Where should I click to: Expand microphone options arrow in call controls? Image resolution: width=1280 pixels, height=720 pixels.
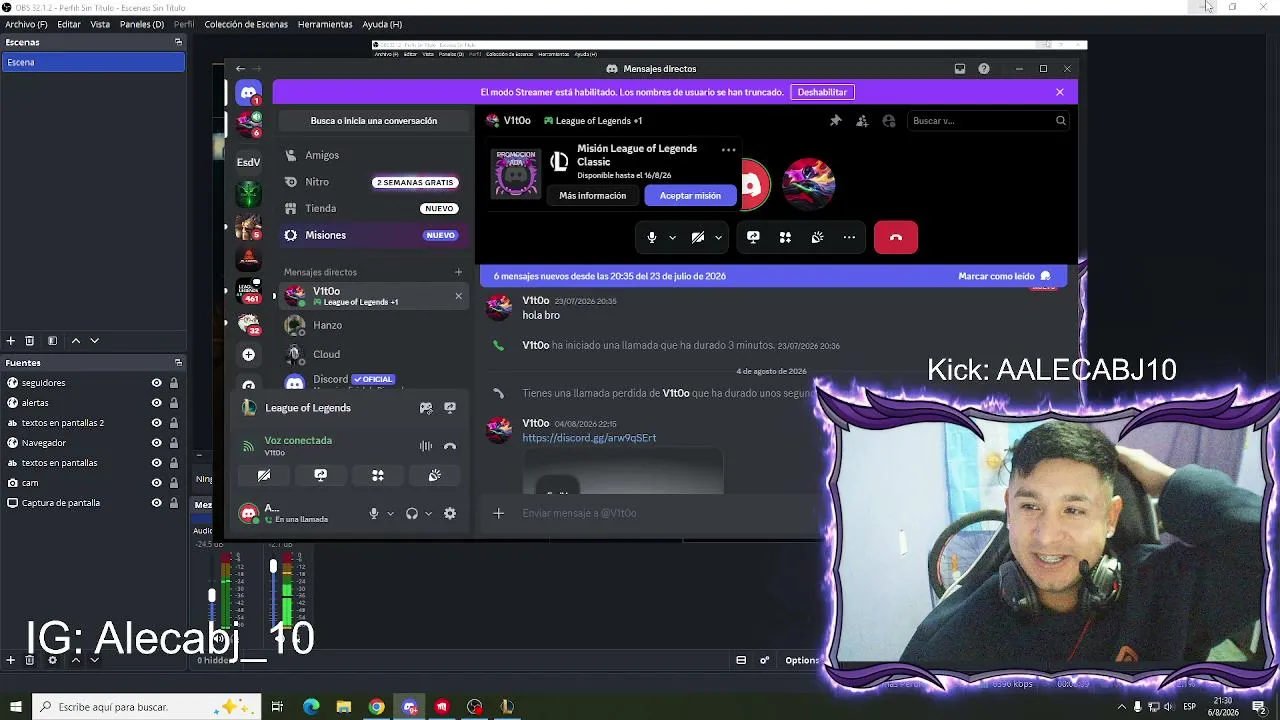click(672, 238)
